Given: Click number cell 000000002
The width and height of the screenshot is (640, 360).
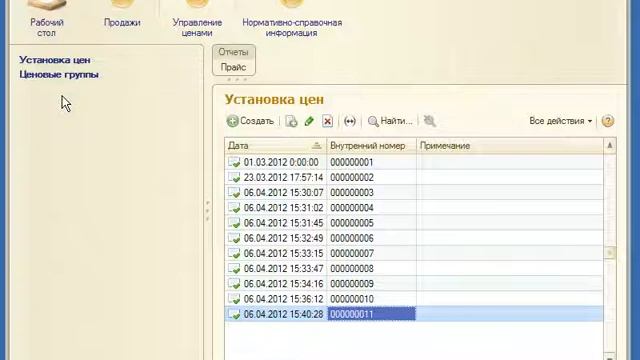Looking at the screenshot, I should (371, 178).
